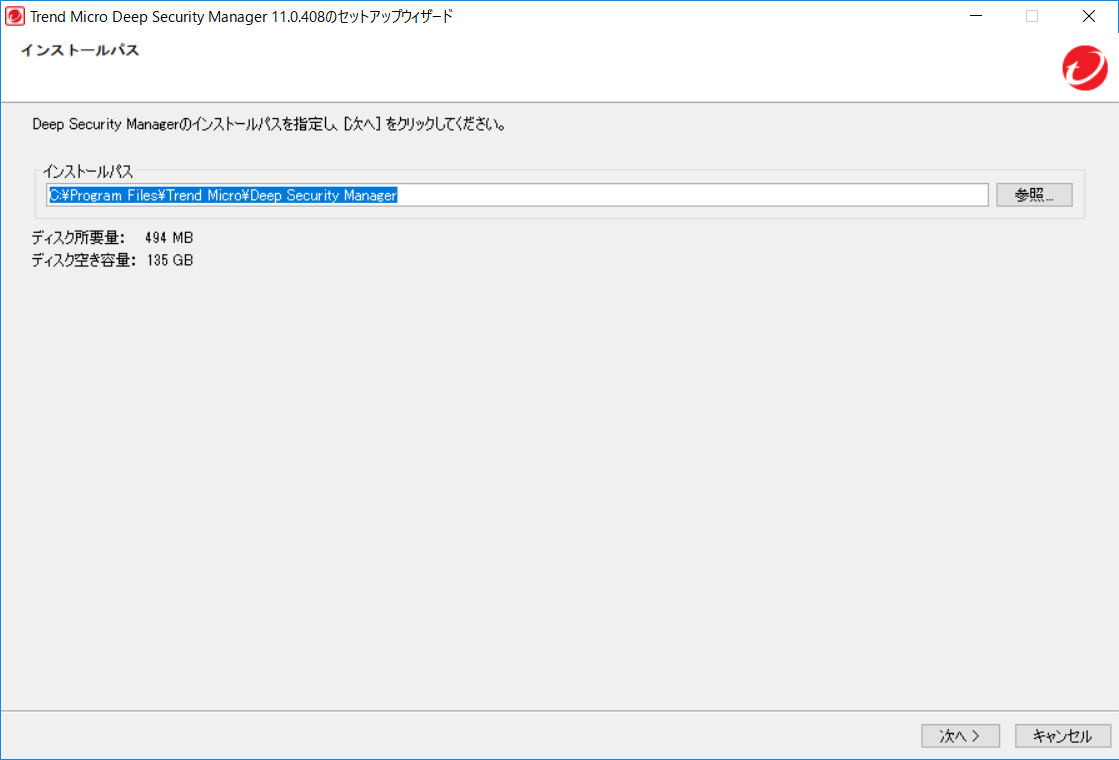Open the 参照... (Browse) folder dialog
Screen dimensions: 1119x760
click(1034, 195)
